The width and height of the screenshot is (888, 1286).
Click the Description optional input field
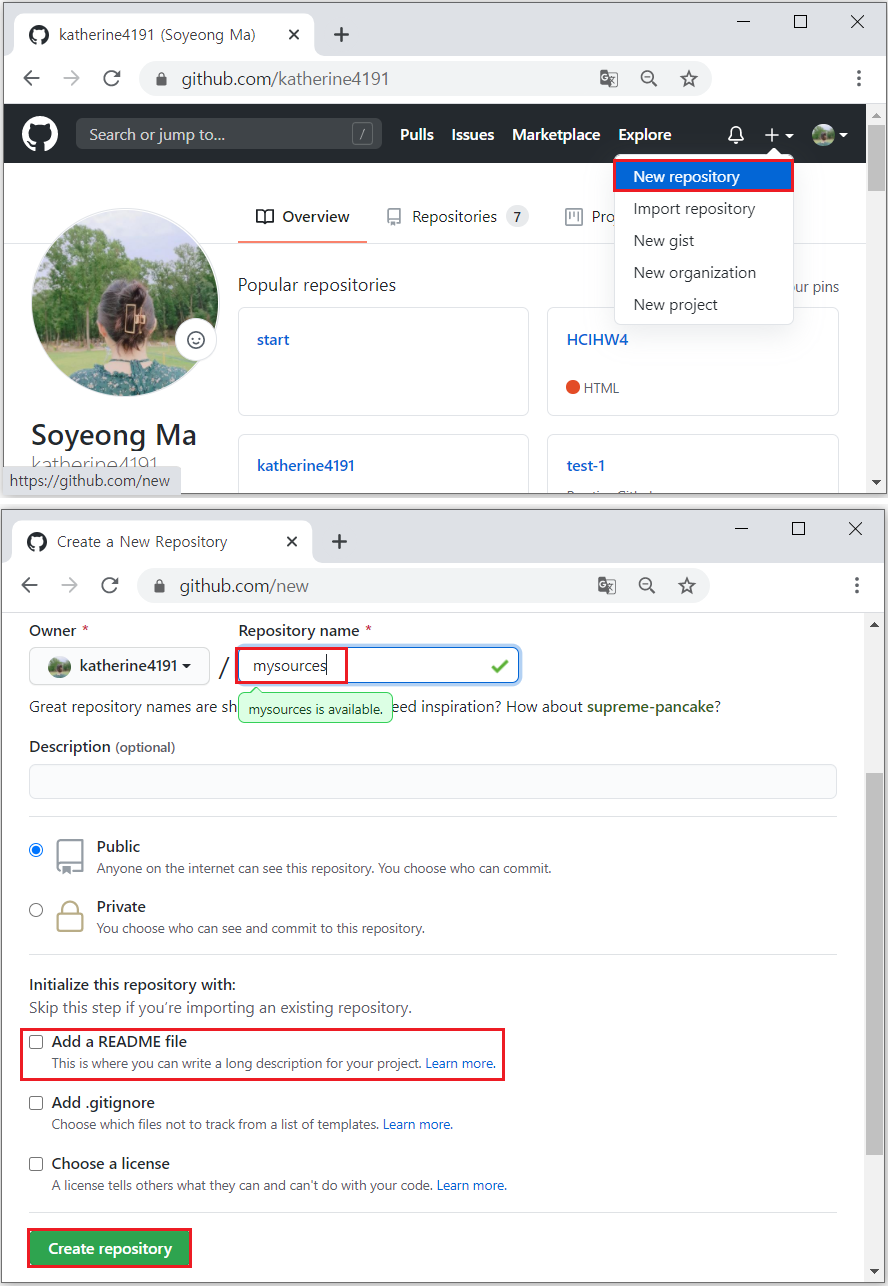pos(433,782)
